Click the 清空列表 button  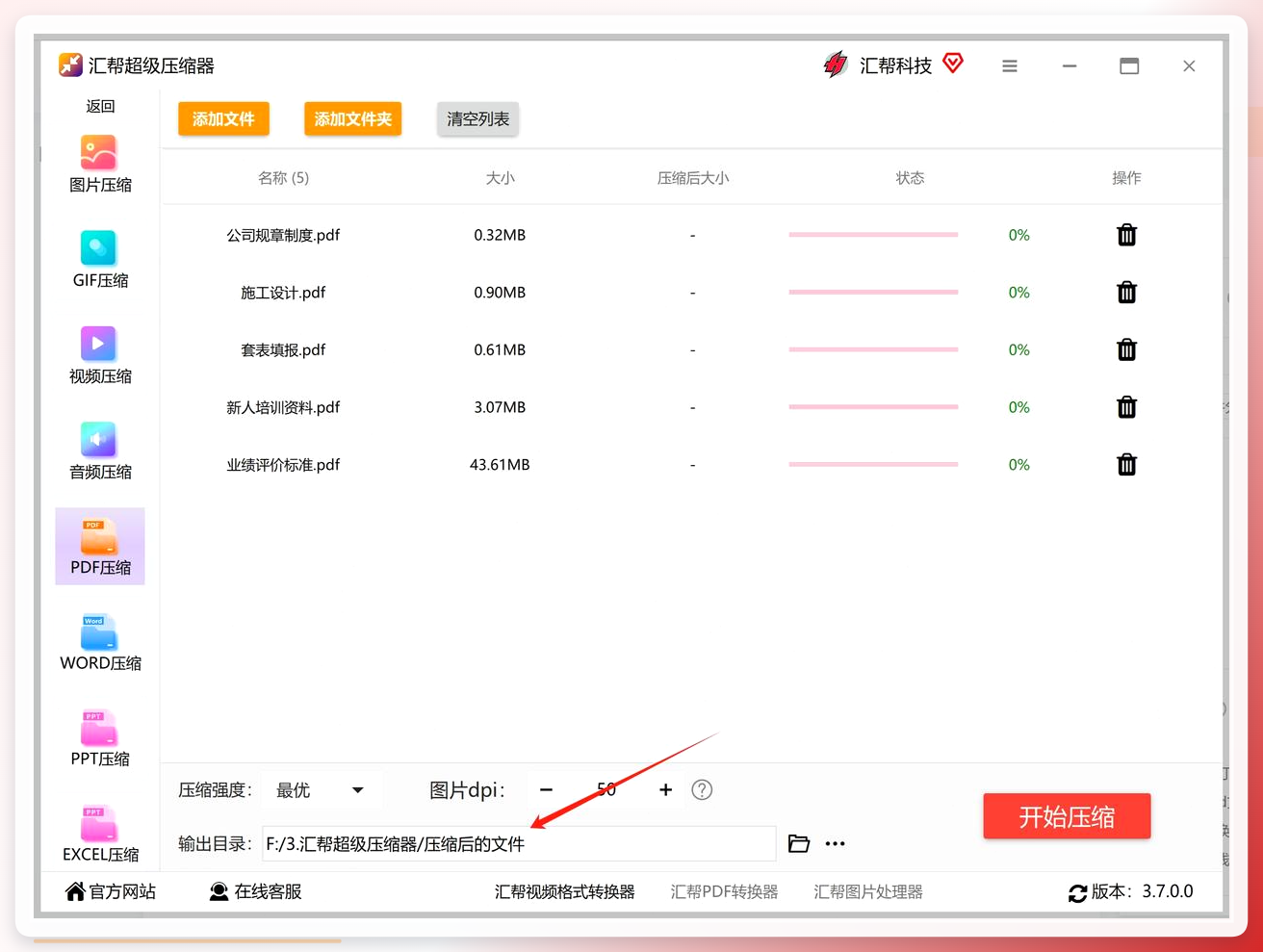coord(477,119)
